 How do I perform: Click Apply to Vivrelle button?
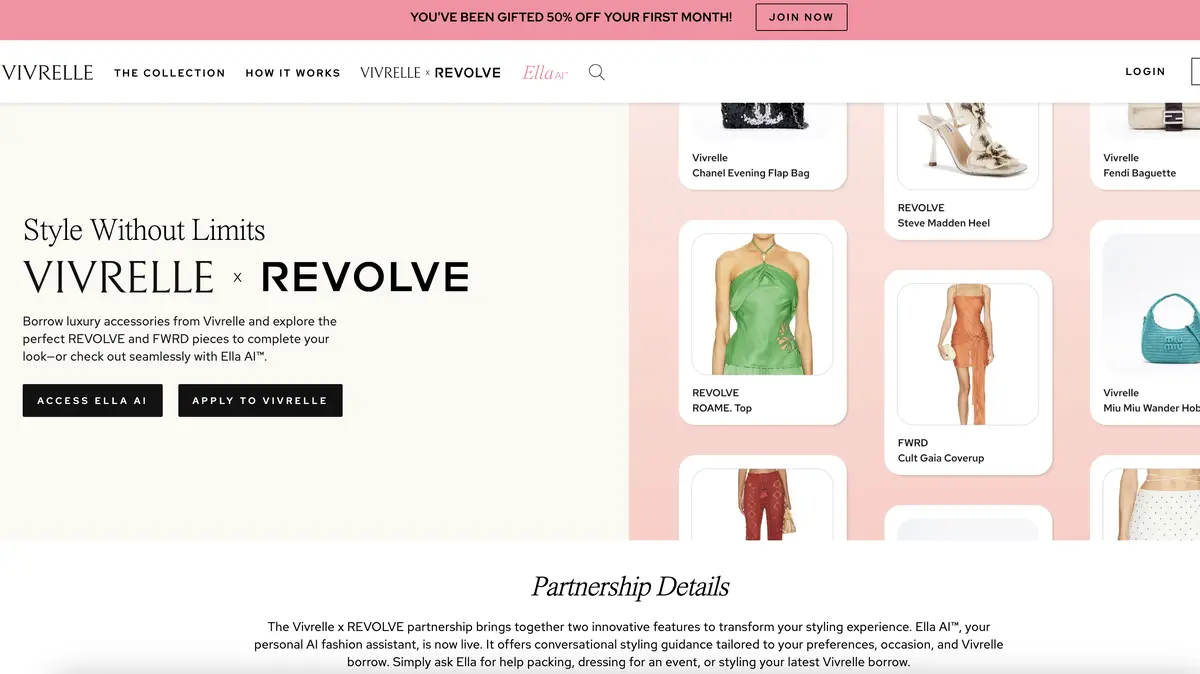pyautogui.click(x=260, y=400)
